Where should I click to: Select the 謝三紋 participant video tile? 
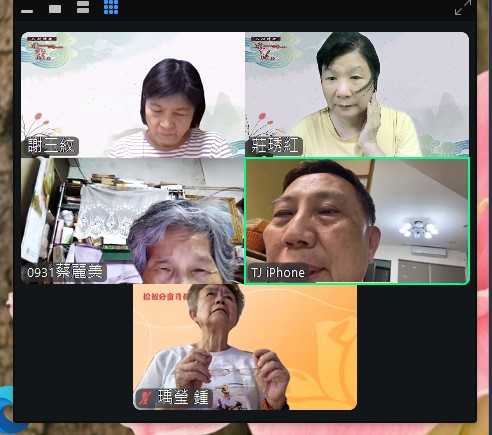click(x=133, y=95)
